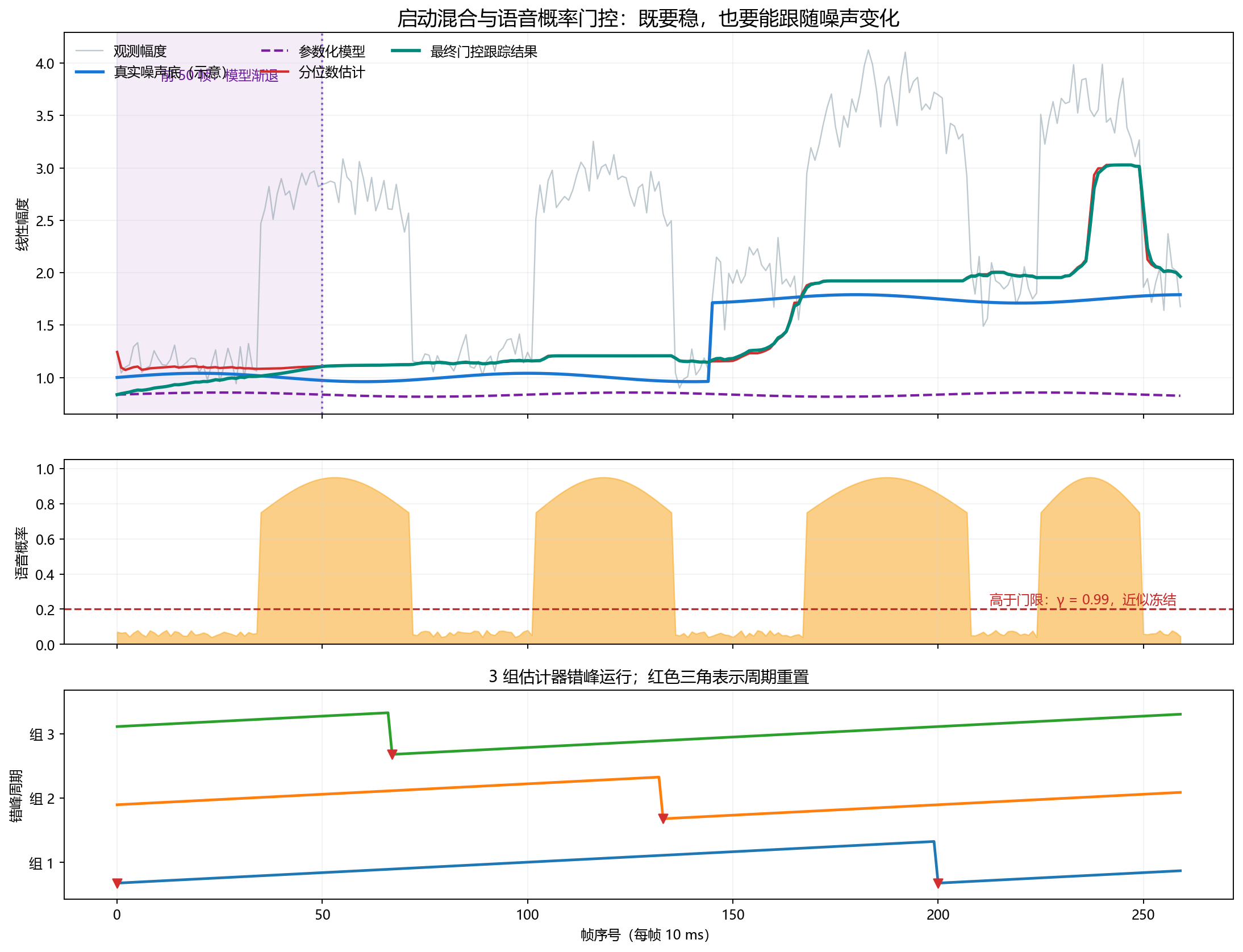
Task: Click tick 0.0 on the 语音概率 axis
Action: click(45, 645)
